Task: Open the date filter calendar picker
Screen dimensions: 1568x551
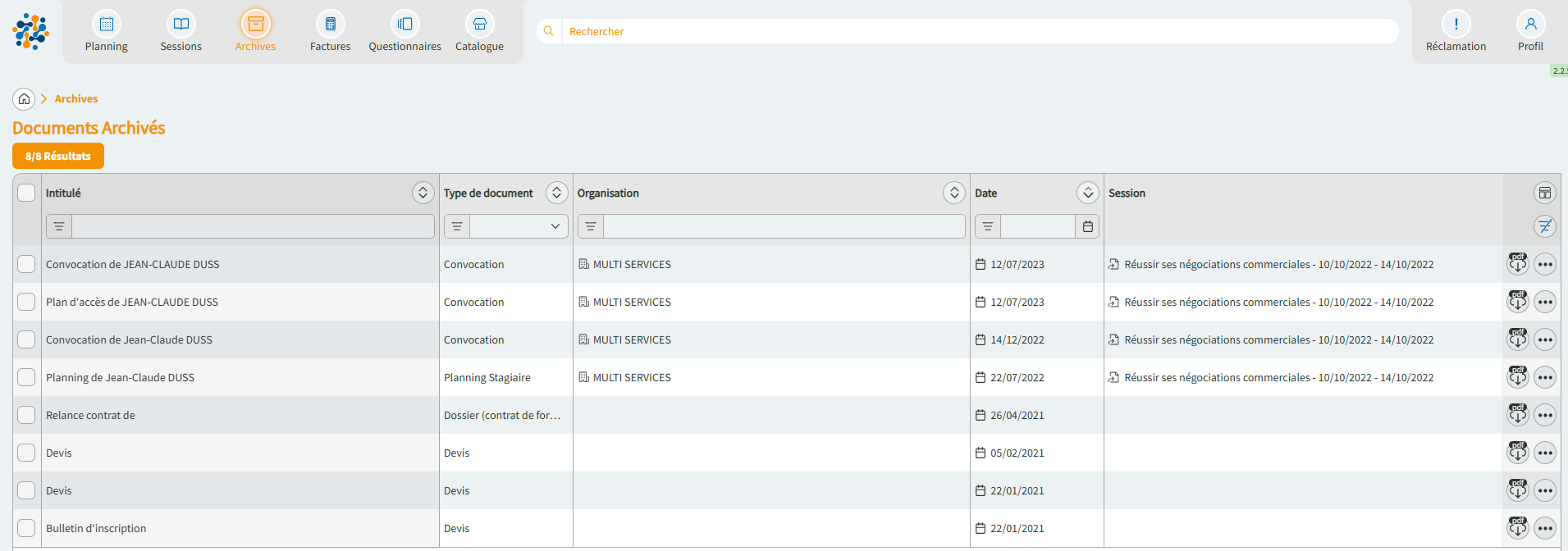Action: (x=1087, y=226)
